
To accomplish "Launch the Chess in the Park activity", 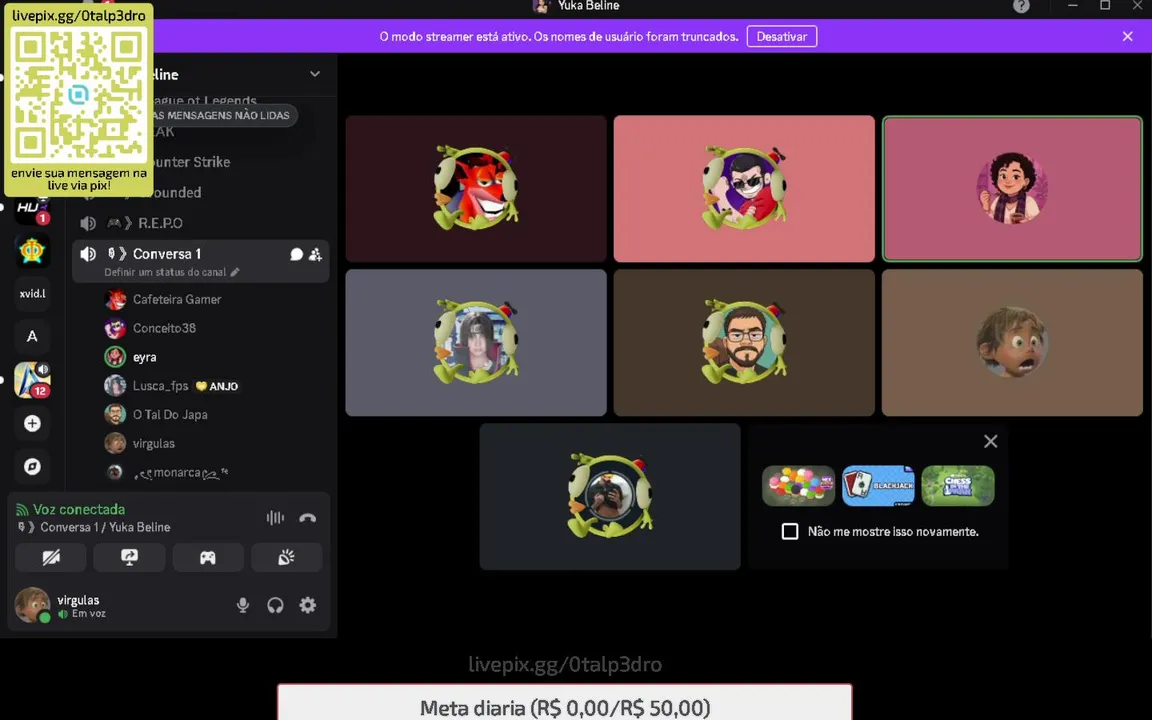I will coord(958,486).
